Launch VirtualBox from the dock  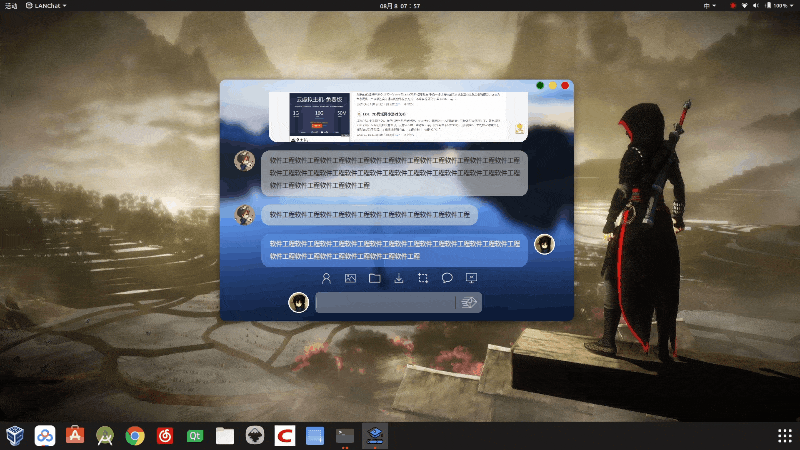pyautogui.click(x=15, y=436)
